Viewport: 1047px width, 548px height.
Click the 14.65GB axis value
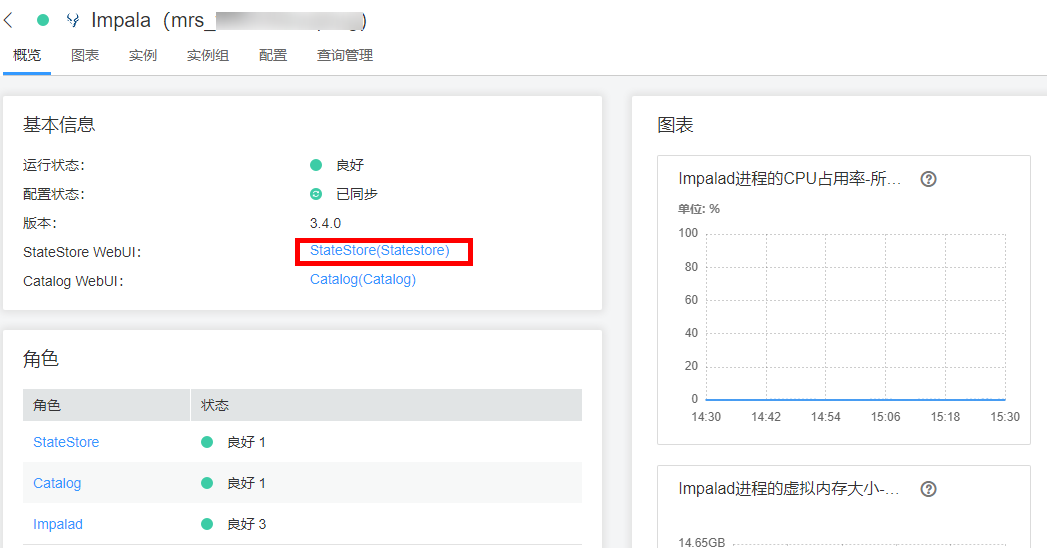[x=702, y=543]
